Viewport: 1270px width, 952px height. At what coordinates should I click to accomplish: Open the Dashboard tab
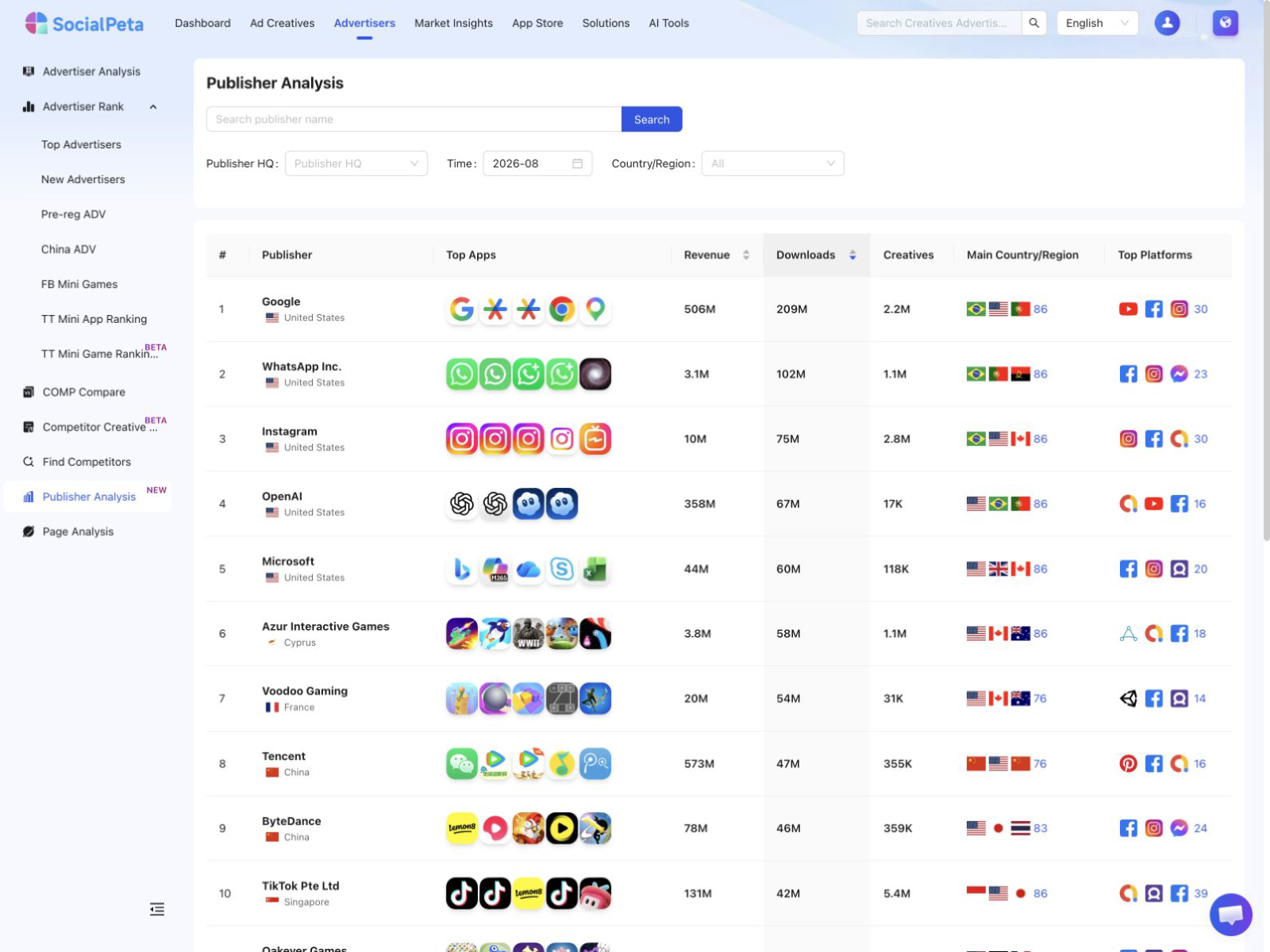[203, 23]
